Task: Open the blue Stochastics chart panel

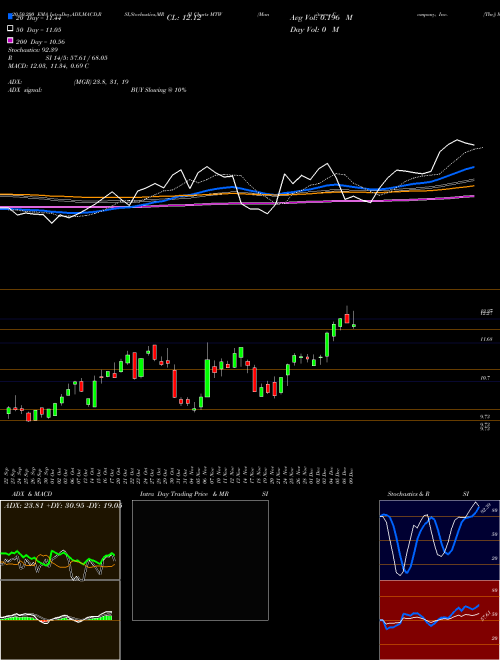Action: [x=439, y=540]
